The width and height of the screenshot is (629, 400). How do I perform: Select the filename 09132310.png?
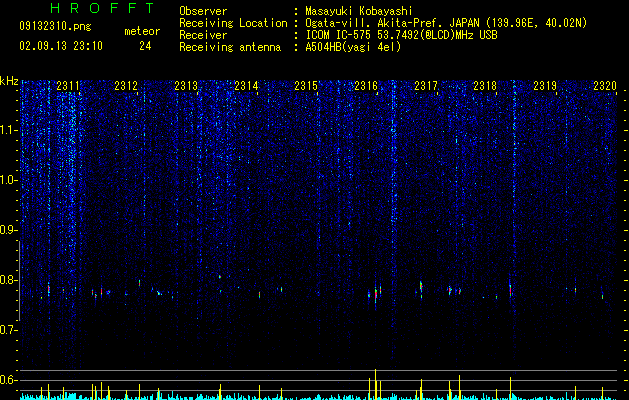click(55, 27)
